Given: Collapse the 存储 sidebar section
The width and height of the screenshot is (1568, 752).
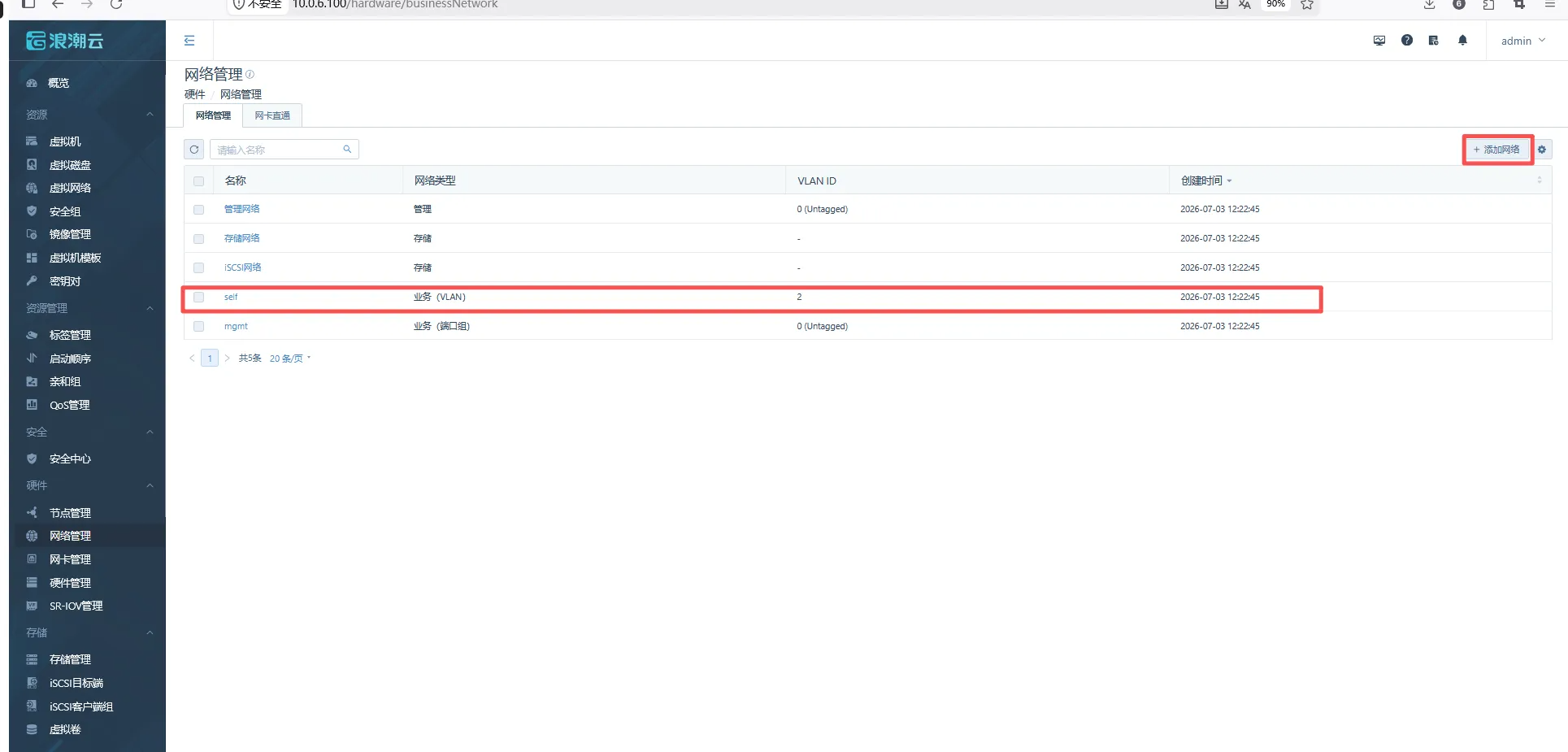Looking at the screenshot, I should [x=150, y=632].
